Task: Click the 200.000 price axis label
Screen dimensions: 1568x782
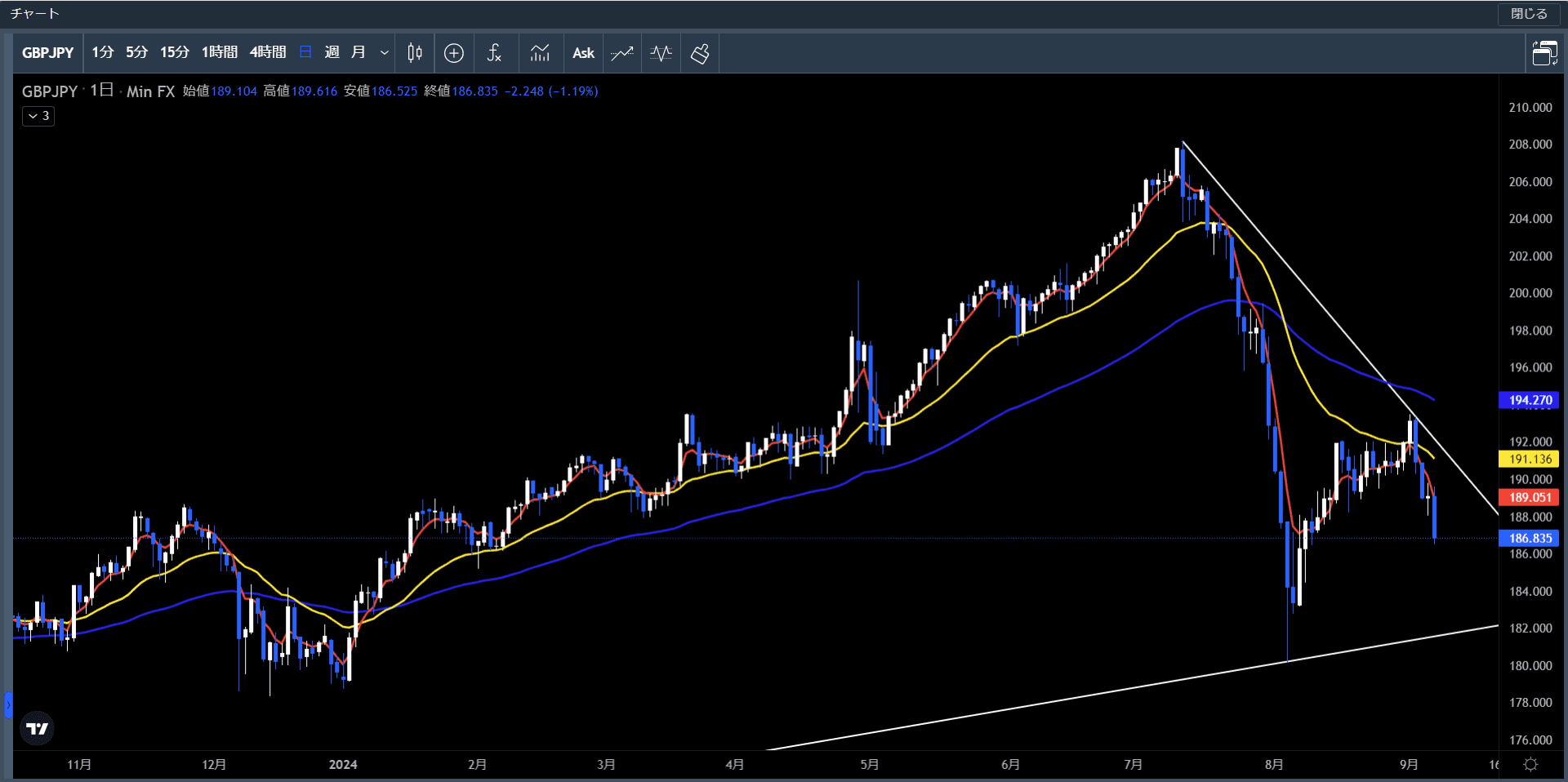Action: (x=1530, y=293)
